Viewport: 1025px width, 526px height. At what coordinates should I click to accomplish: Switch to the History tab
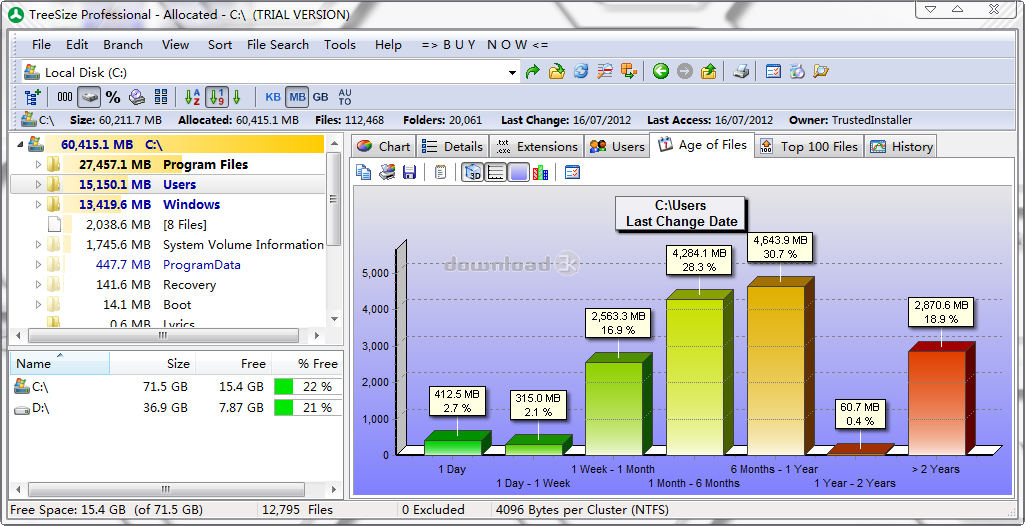(899, 146)
